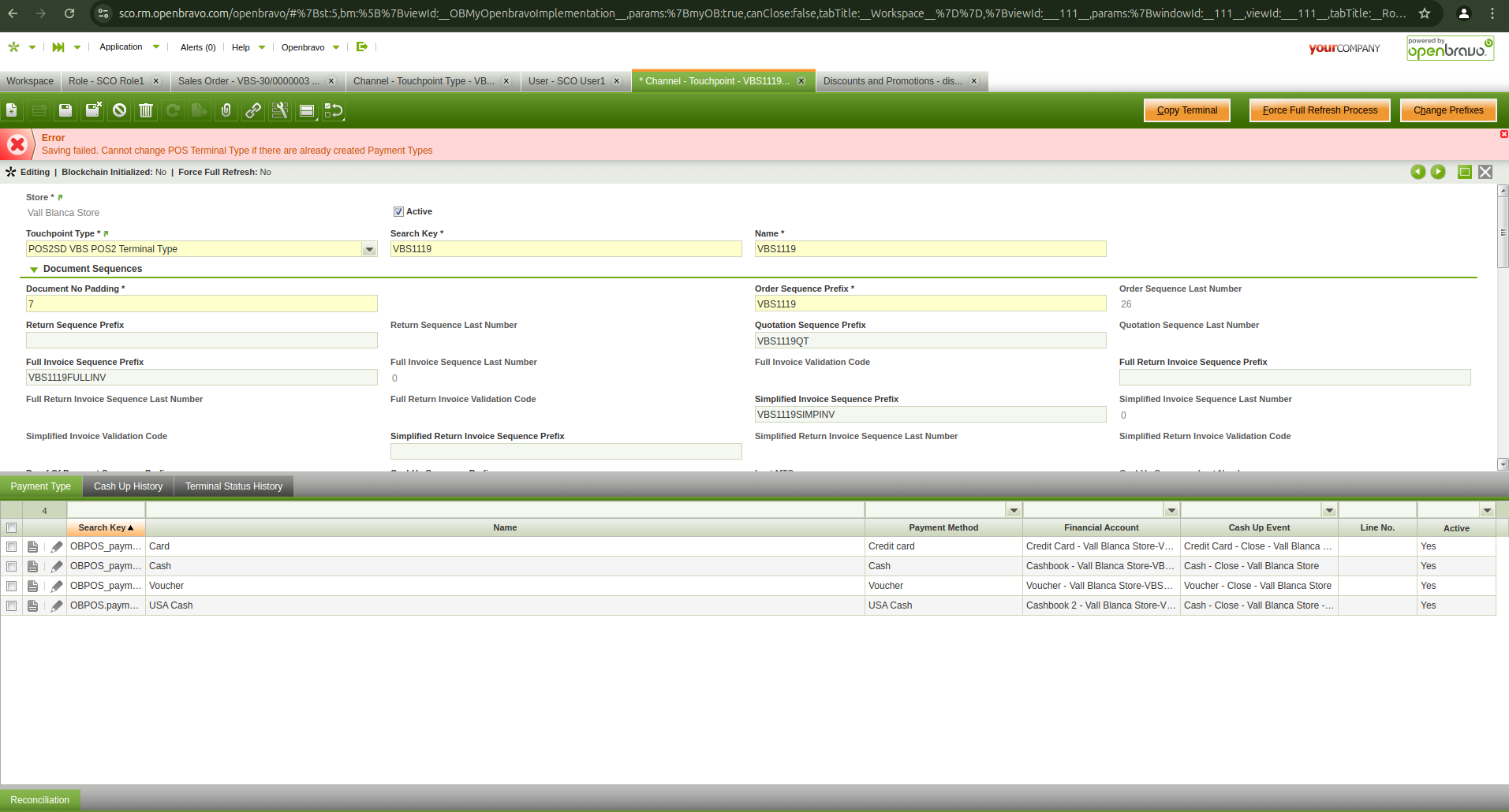Click the Cancel changes toolbar icon
This screenshot has height=812, width=1509.
tap(119, 110)
